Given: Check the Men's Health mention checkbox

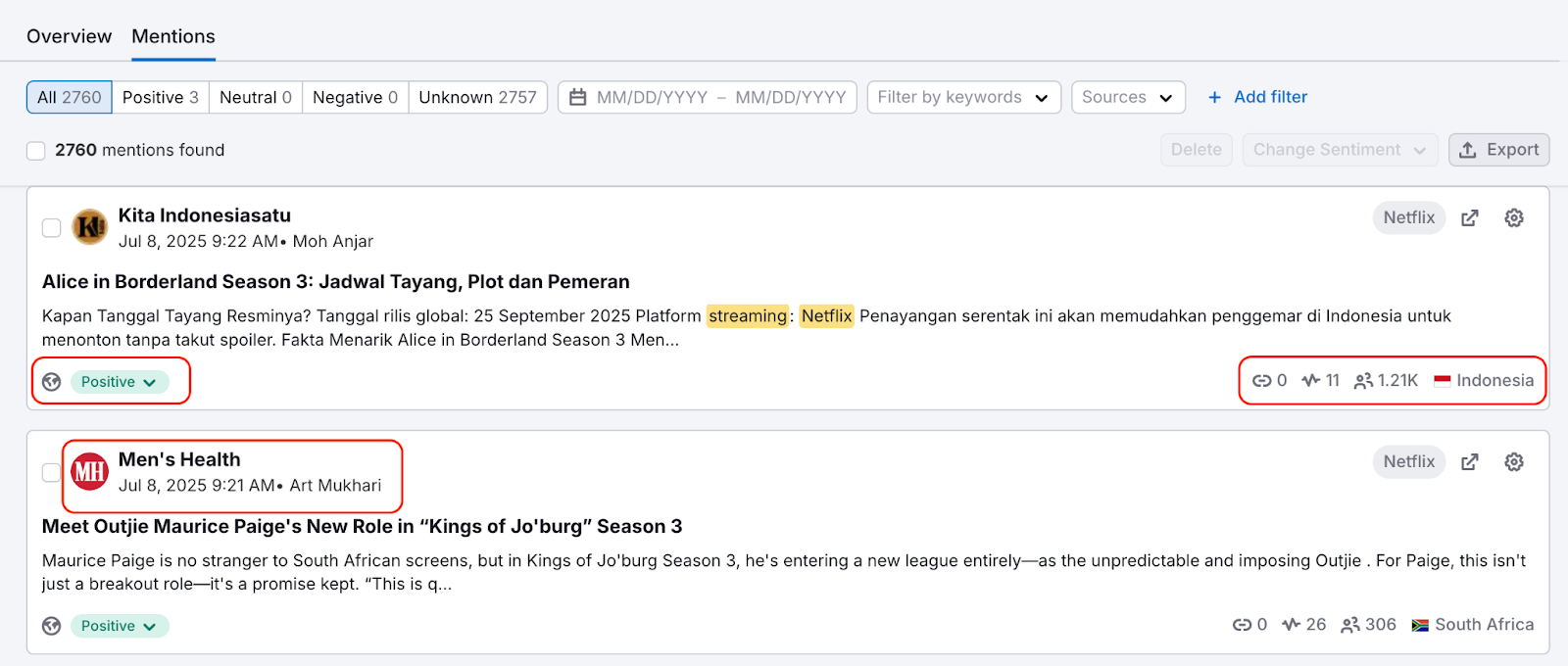Looking at the screenshot, I should (x=50, y=472).
